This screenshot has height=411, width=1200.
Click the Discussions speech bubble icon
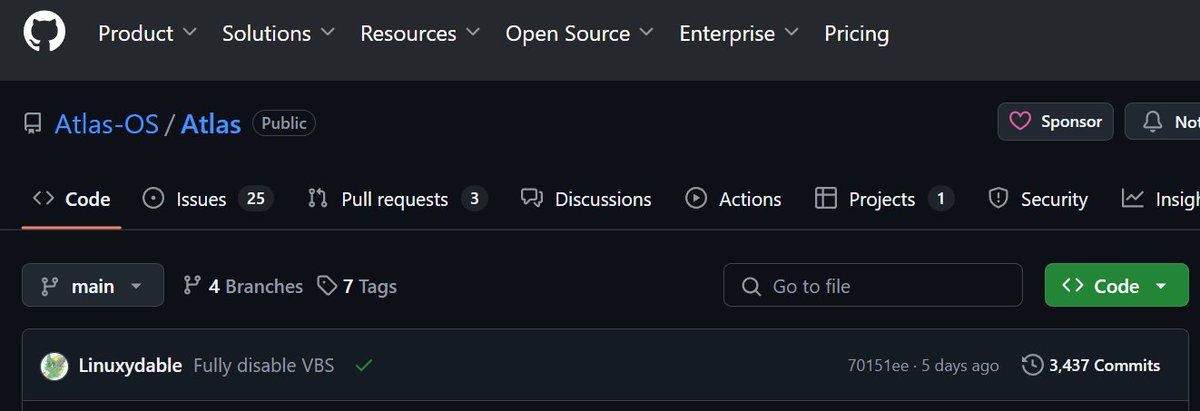(x=532, y=198)
